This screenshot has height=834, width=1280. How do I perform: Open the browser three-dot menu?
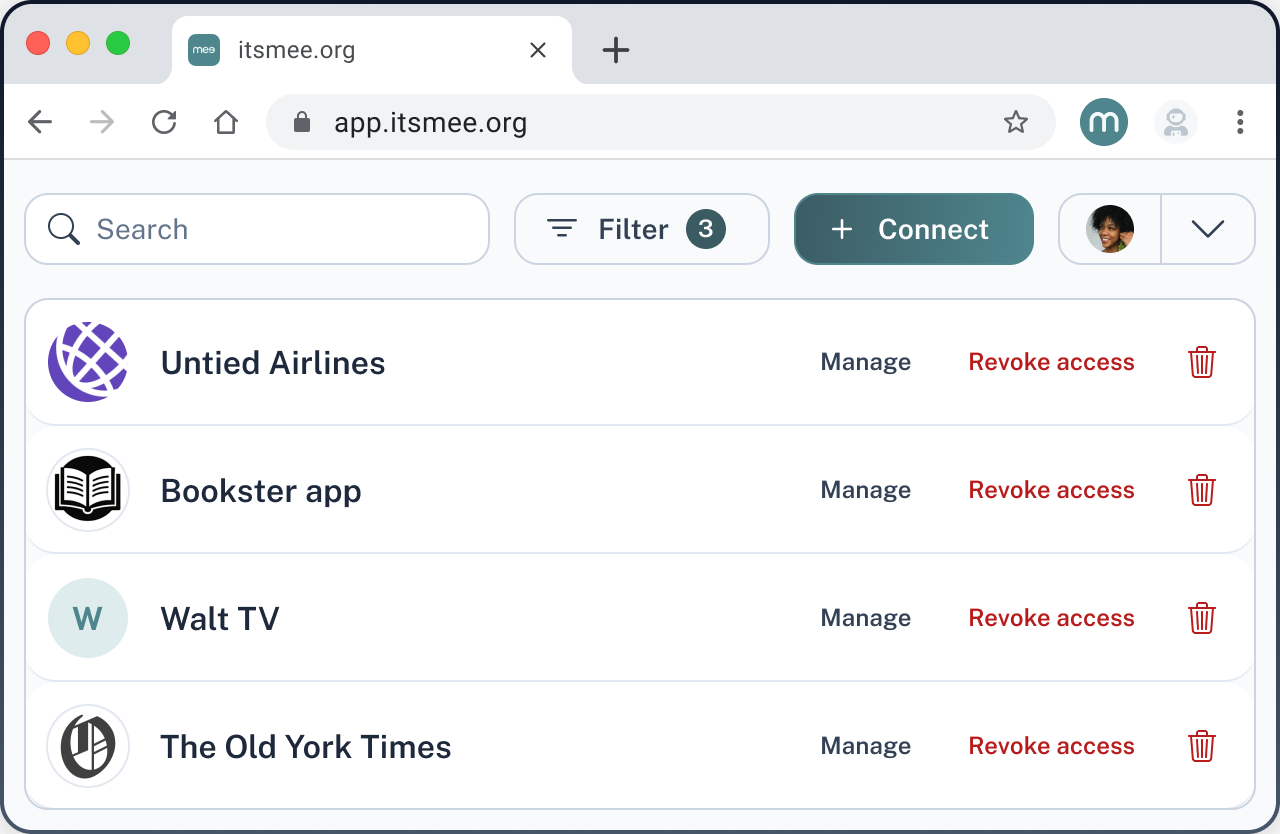(1239, 122)
